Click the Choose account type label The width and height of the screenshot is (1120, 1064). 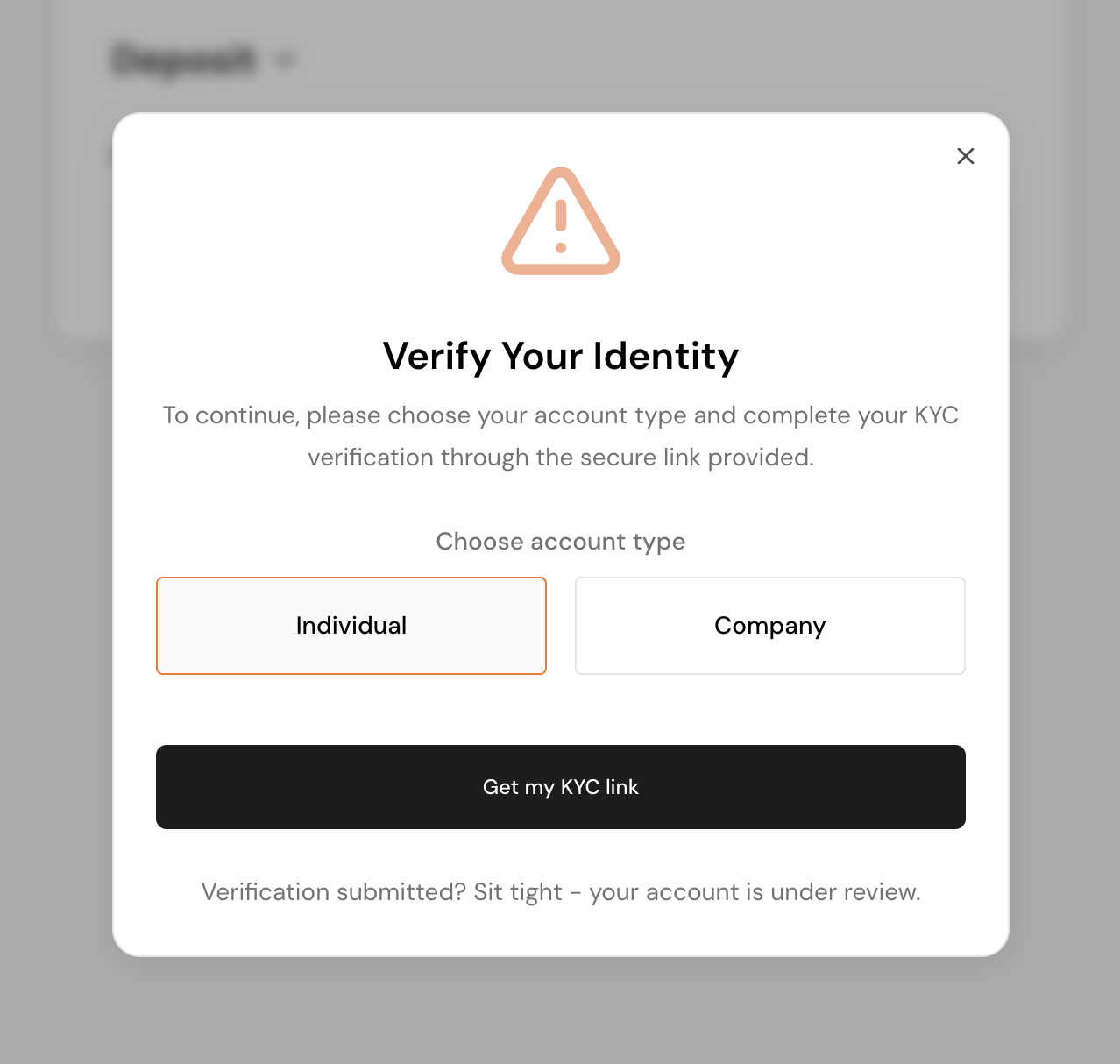[x=561, y=542]
